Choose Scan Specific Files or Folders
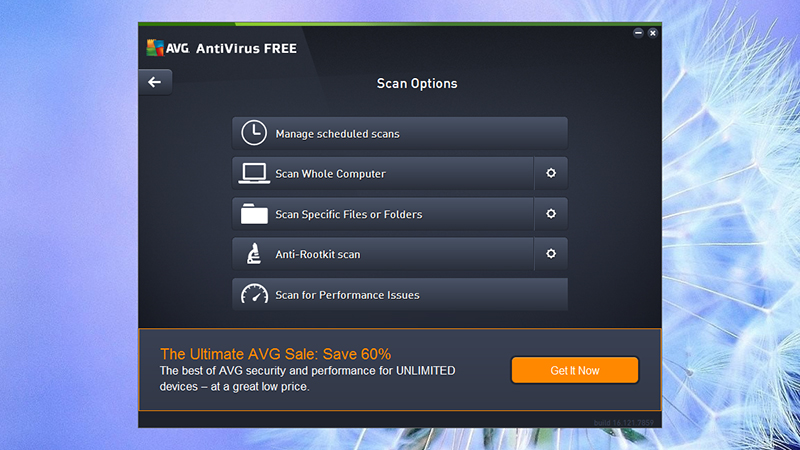Viewport: 800px width, 450px height. (383, 214)
